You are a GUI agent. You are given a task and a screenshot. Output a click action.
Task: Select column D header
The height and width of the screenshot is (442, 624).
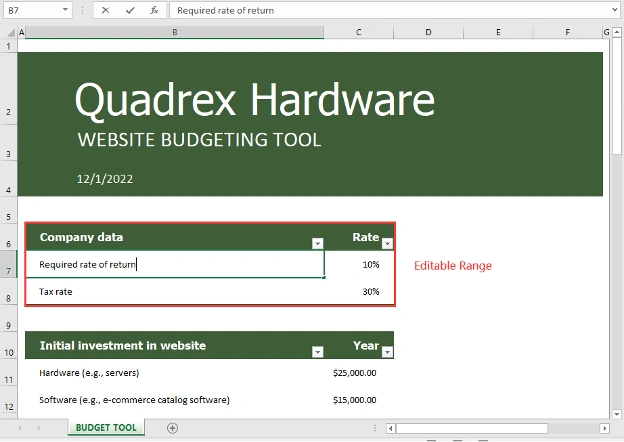click(x=428, y=32)
